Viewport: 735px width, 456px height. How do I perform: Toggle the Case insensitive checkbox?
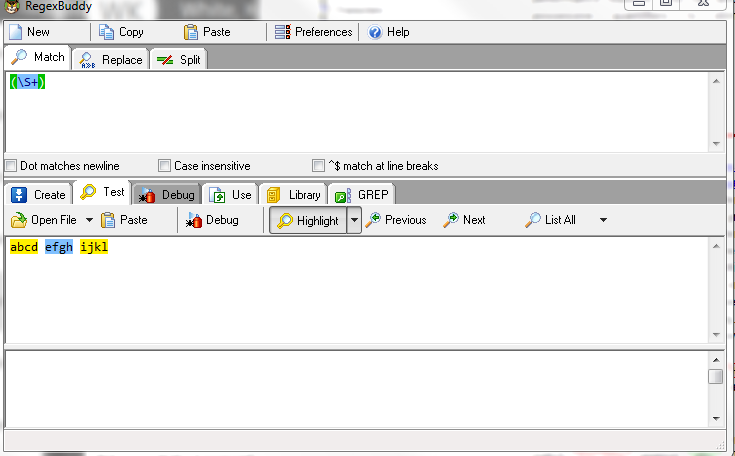point(165,166)
